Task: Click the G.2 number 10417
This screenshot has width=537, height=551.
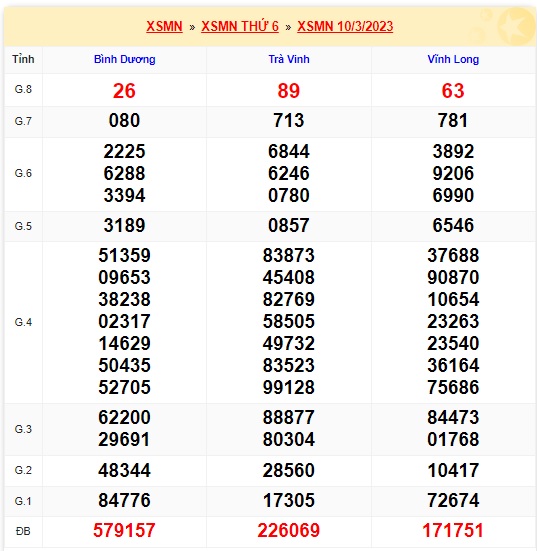Action: point(453,471)
